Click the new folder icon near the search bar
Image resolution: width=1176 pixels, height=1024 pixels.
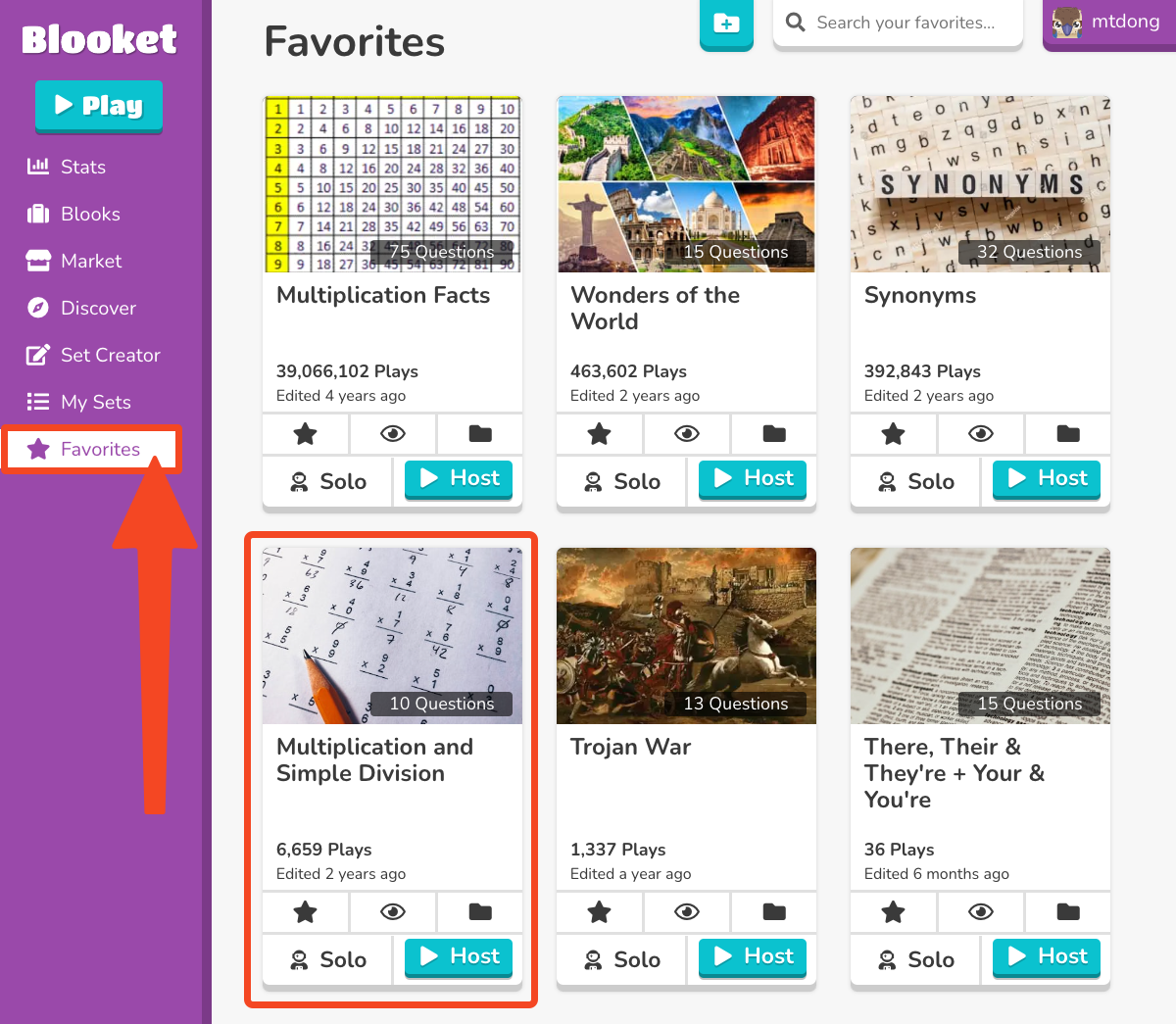pos(726,23)
